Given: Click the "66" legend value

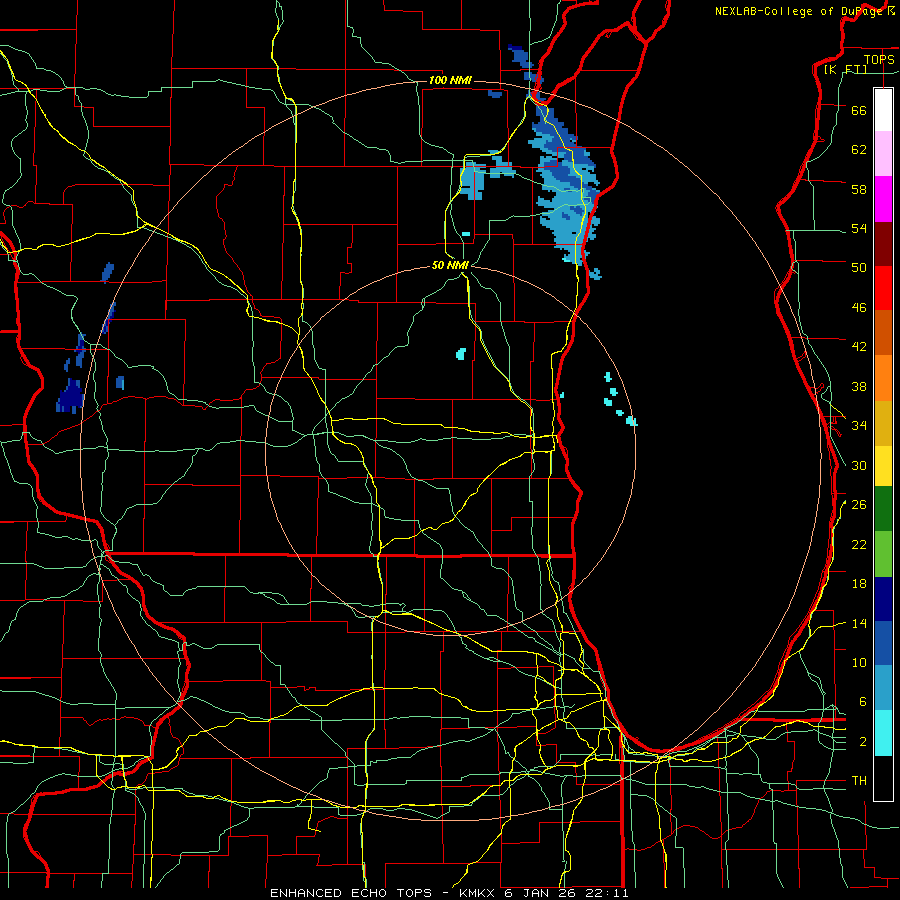Looking at the screenshot, I should pos(859,110).
